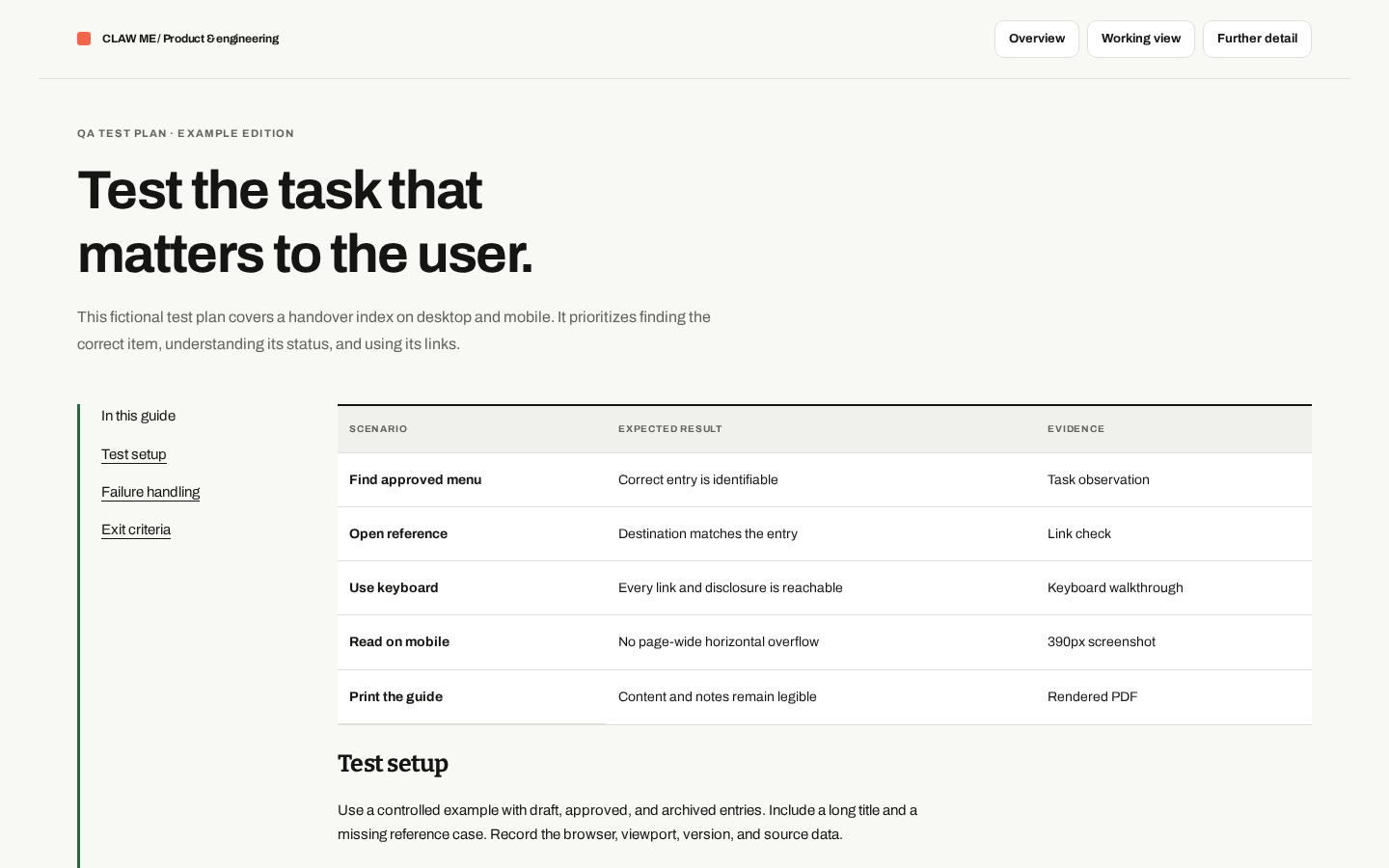Select the EVIDENCE column header
Screen dimensions: 1389x868
point(1174,429)
